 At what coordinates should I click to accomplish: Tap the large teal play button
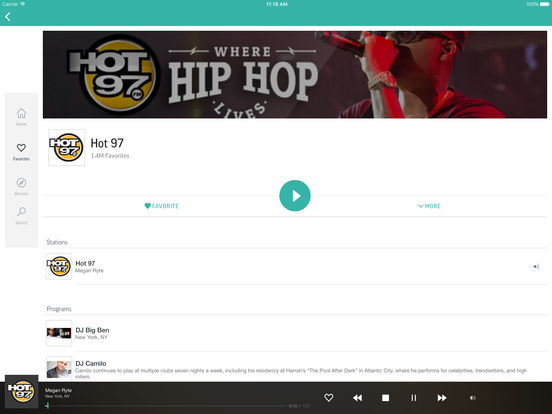pos(295,196)
